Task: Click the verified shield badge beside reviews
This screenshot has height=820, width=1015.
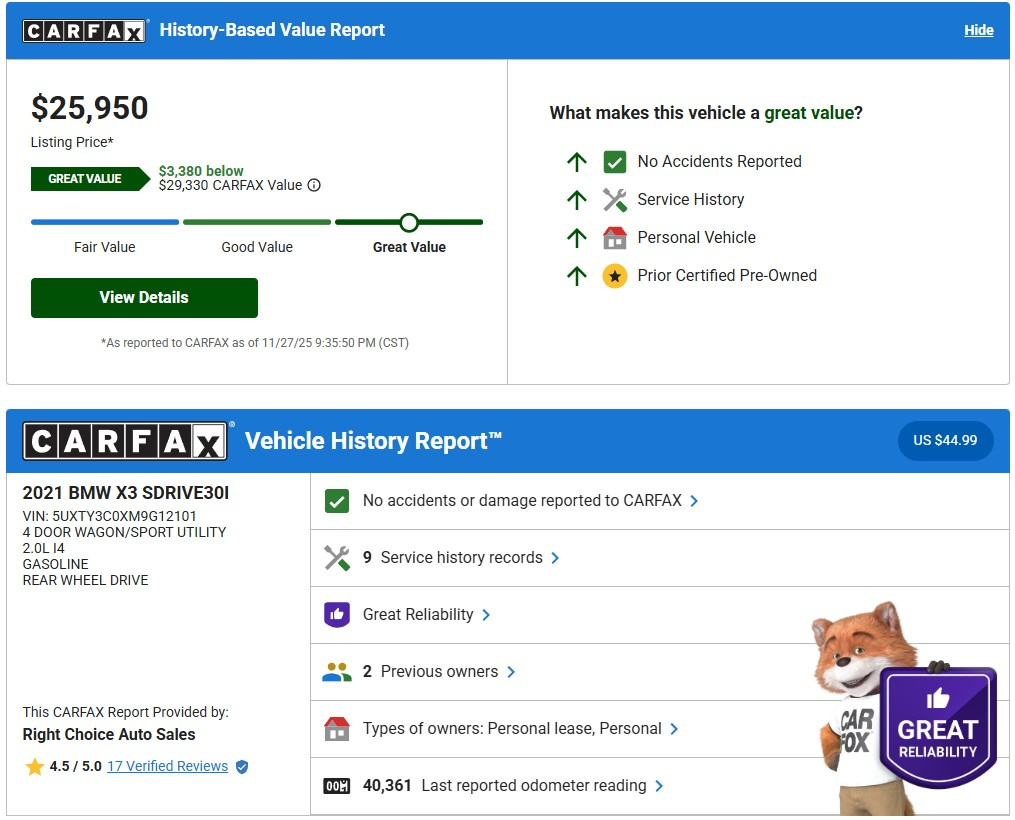Action: tap(242, 767)
